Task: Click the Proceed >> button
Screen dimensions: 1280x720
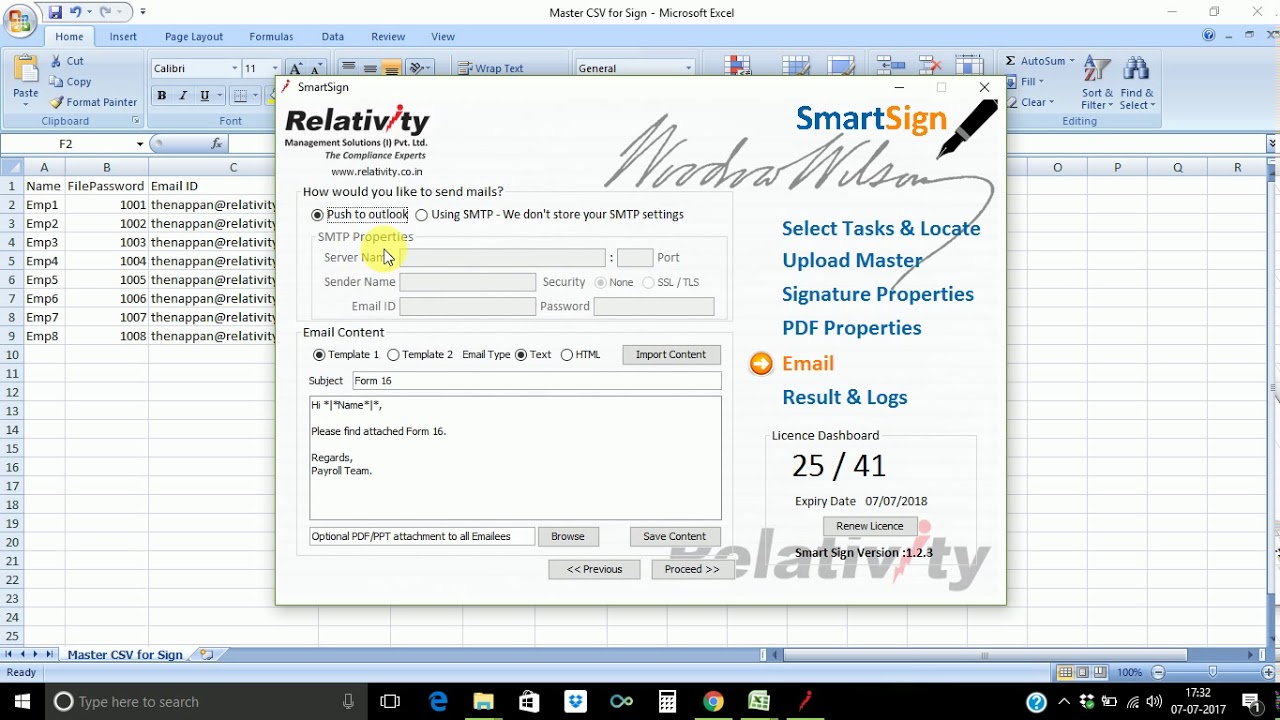Action: pyautogui.click(x=692, y=570)
